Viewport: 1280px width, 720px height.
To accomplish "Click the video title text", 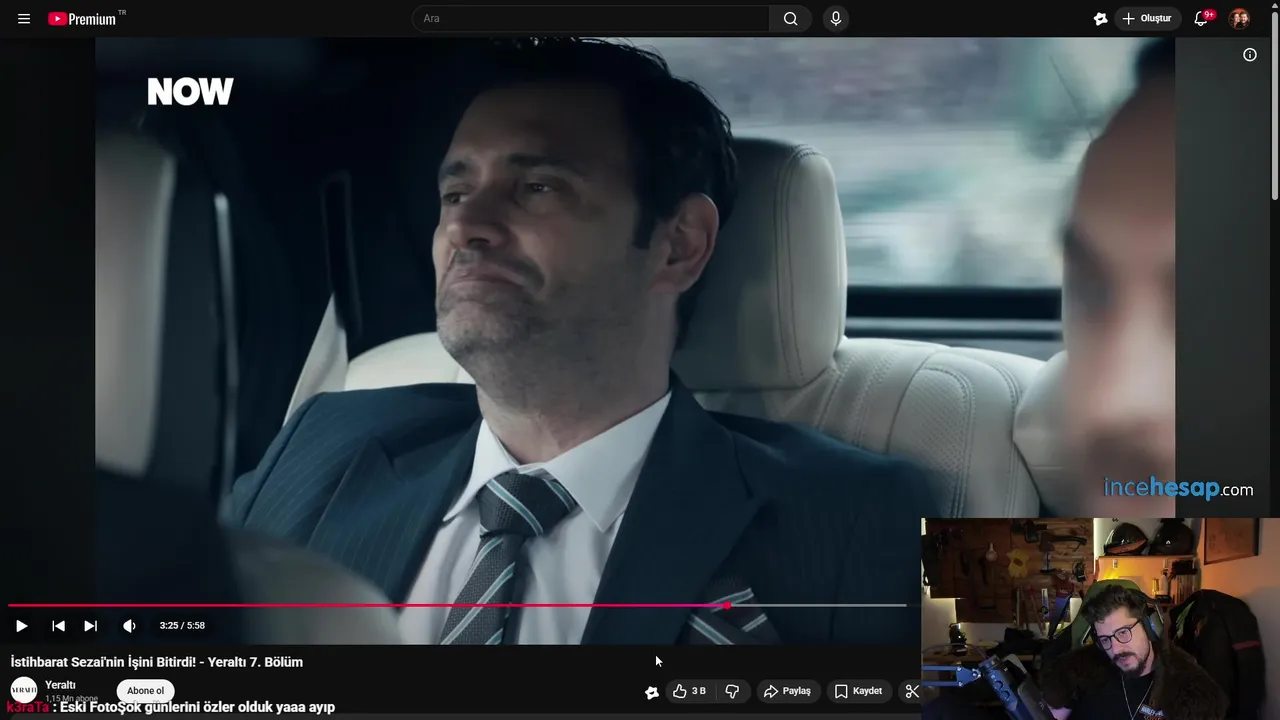I will 157,662.
